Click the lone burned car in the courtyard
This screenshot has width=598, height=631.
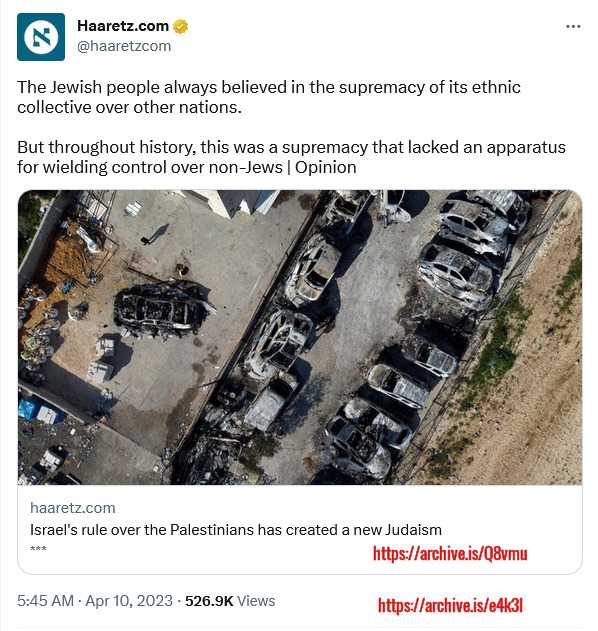[163, 308]
